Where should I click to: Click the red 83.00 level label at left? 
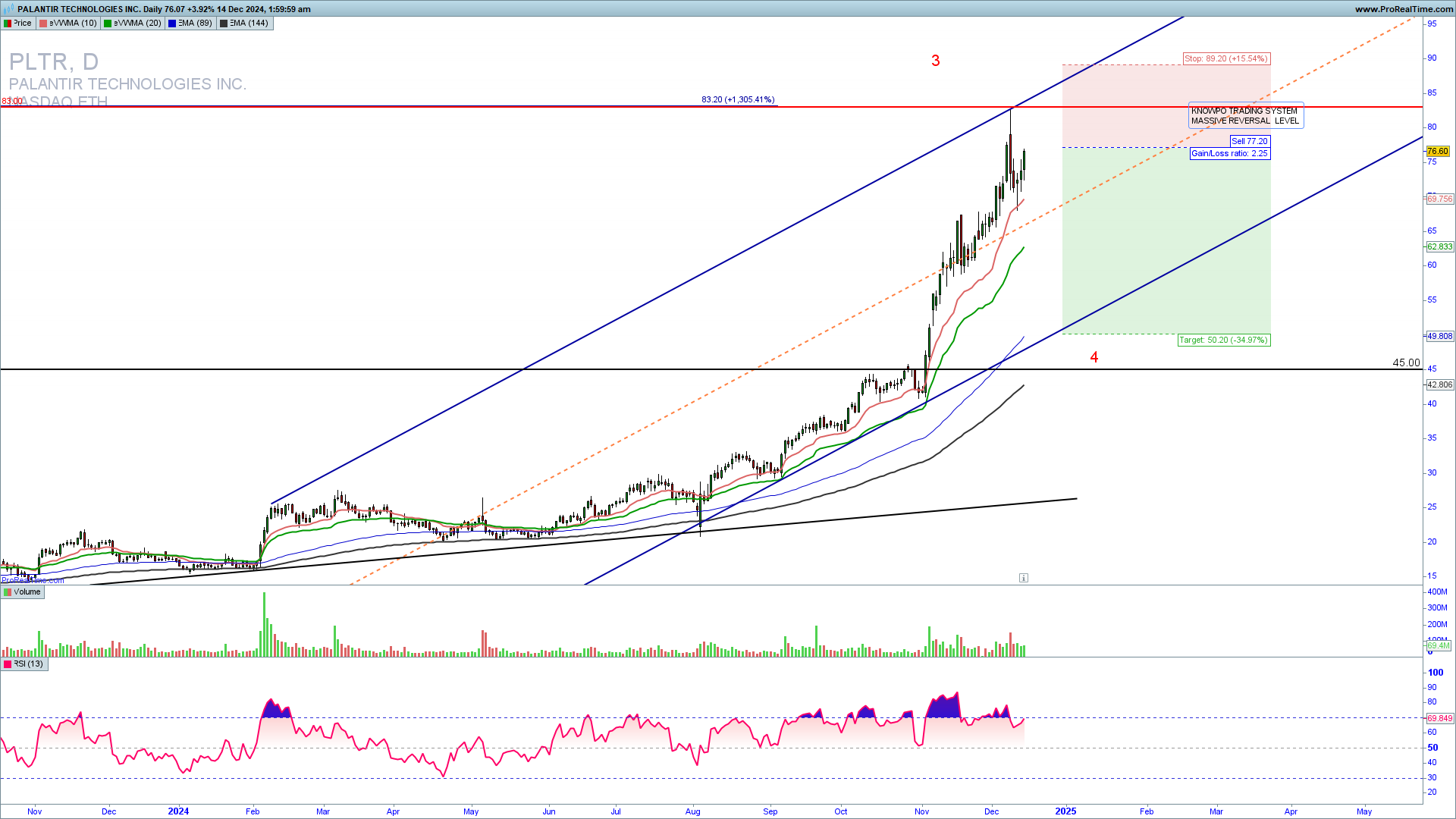(12, 101)
